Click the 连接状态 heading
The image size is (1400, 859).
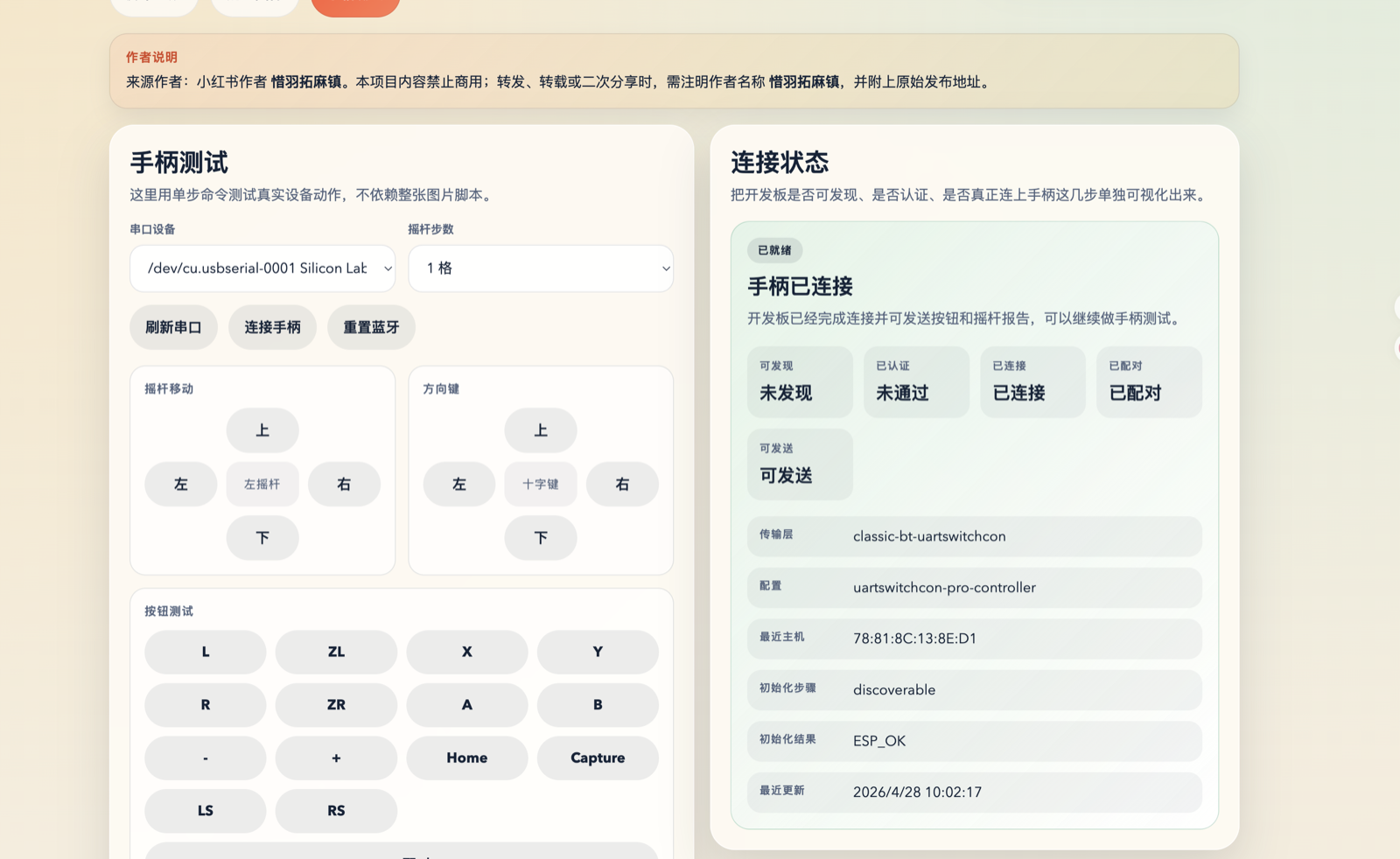[780, 163]
